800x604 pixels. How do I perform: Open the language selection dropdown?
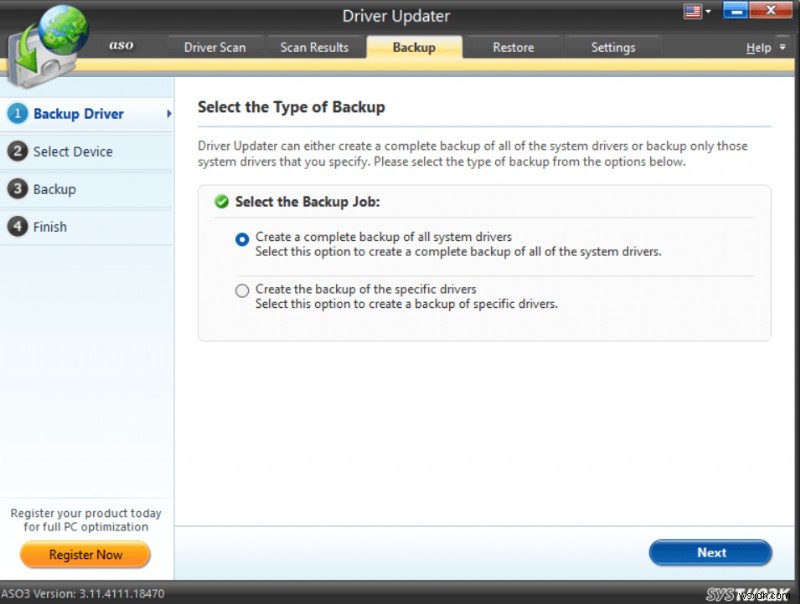(706, 11)
